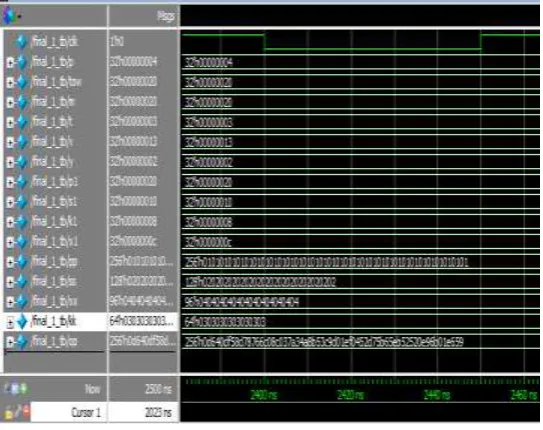Image resolution: width=543 pixels, height=430 pixels.
Task: Click the 64'h0303… value in Msgs column
Action: [141, 322]
